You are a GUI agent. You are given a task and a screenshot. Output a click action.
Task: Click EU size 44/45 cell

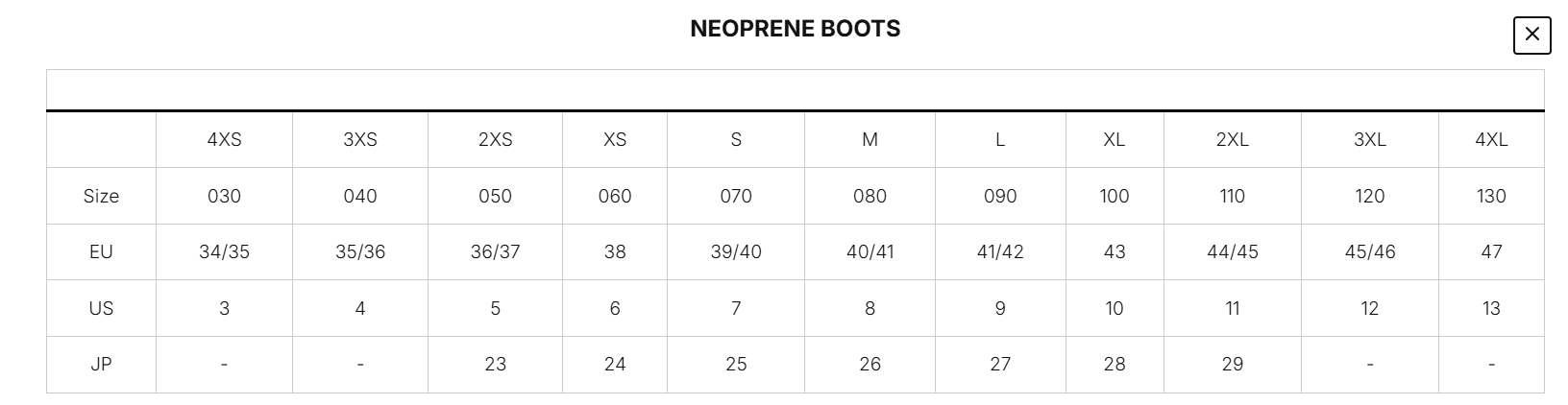point(1232,252)
